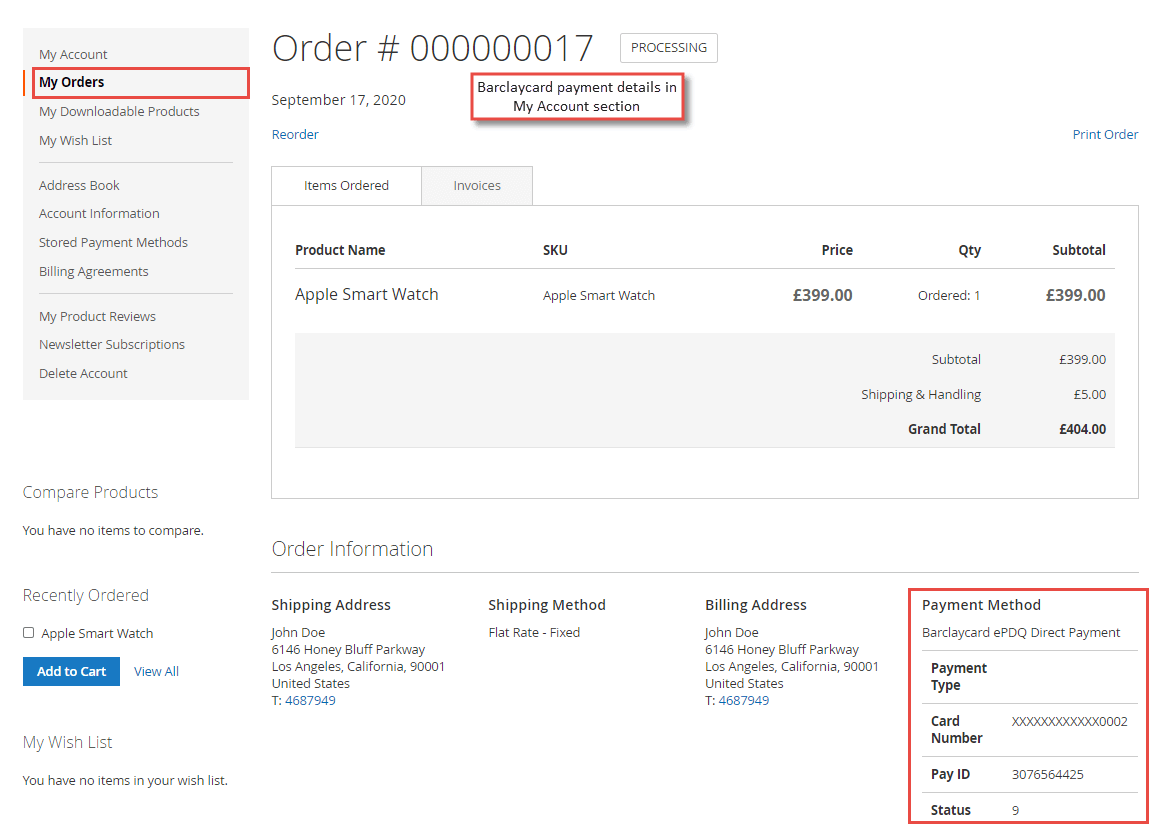Viewport: 1154px width, 830px height.
Task: Click the Reorder link
Action: click(295, 135)
